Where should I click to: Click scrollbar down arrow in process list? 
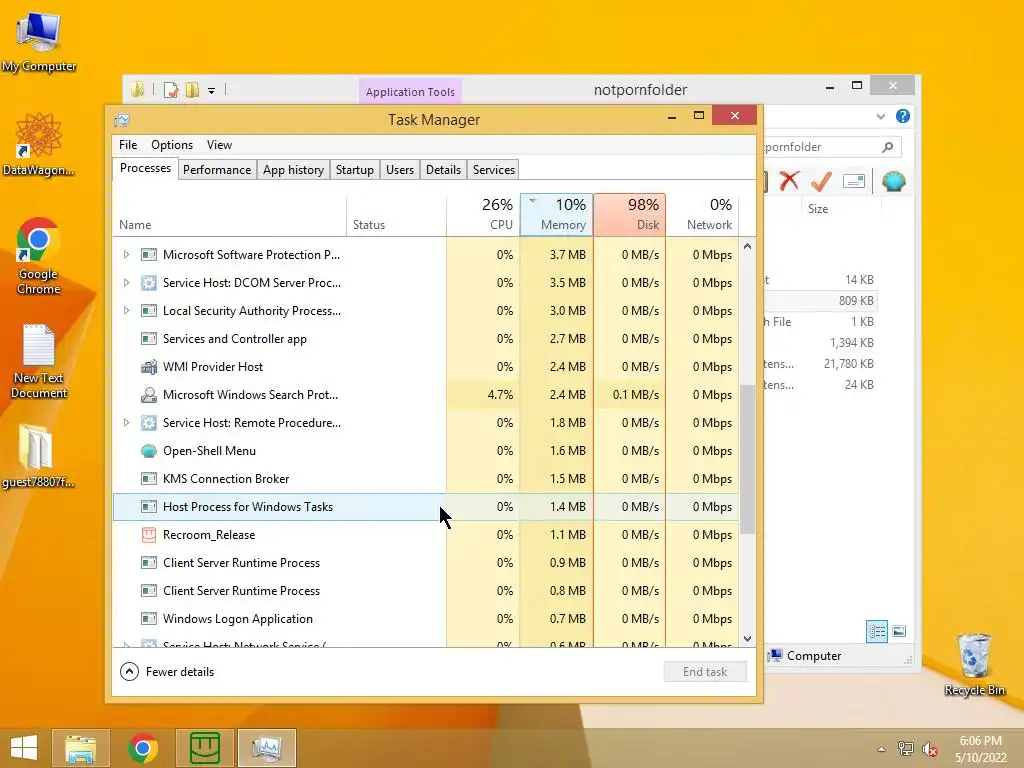[x=748, y=639]
